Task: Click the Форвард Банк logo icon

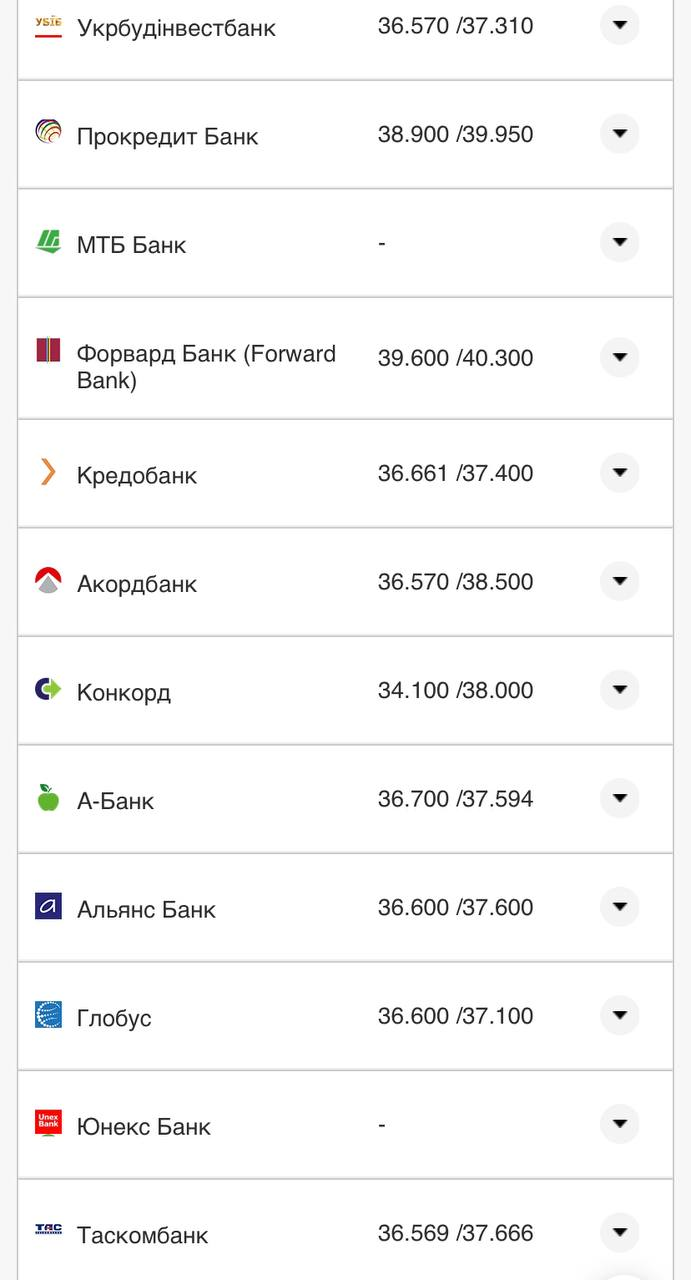Action: tap(48, 351)
